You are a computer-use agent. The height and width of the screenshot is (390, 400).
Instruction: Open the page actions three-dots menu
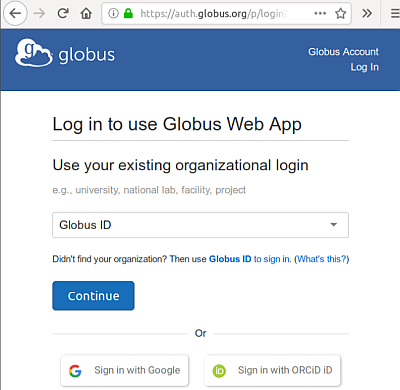tap(320, 13)
